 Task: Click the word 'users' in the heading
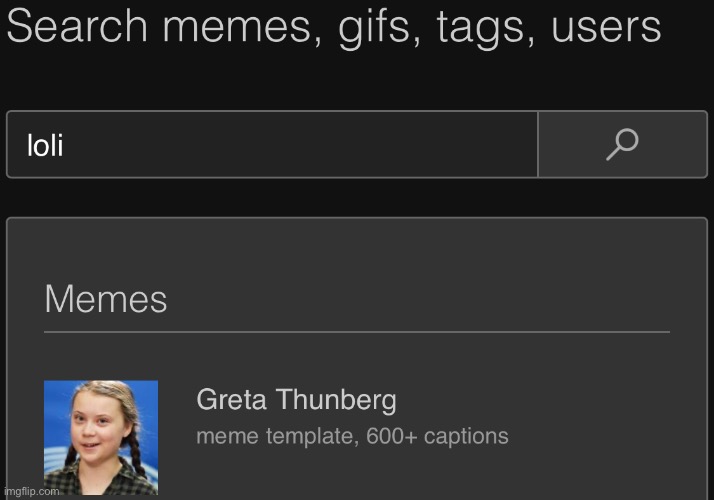click(606, 28)
